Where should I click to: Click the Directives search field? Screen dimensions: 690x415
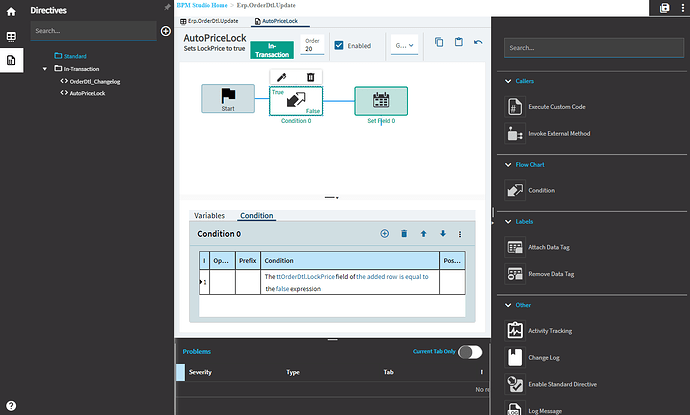93,31
